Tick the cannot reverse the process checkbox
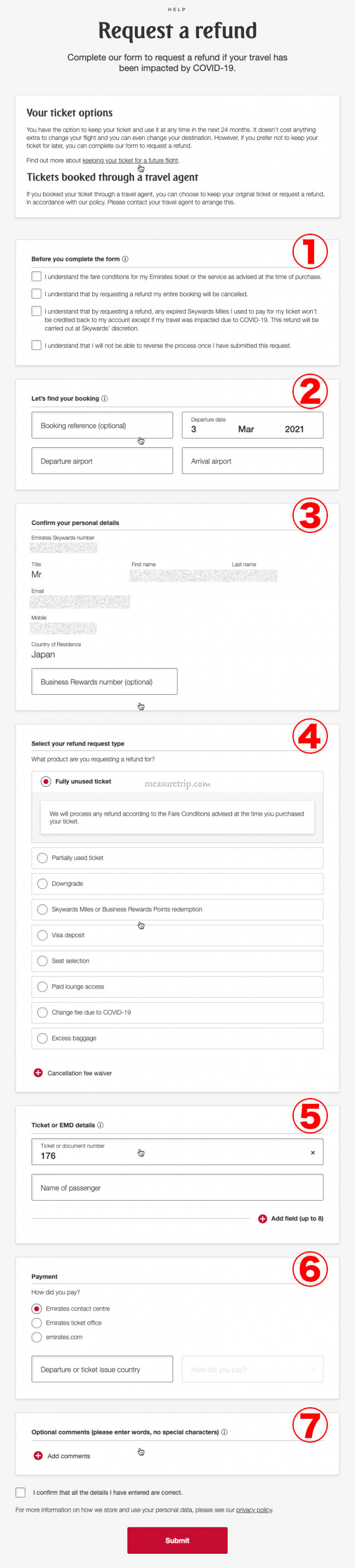This screenshot has height=1568, width=355. [37, 345]
